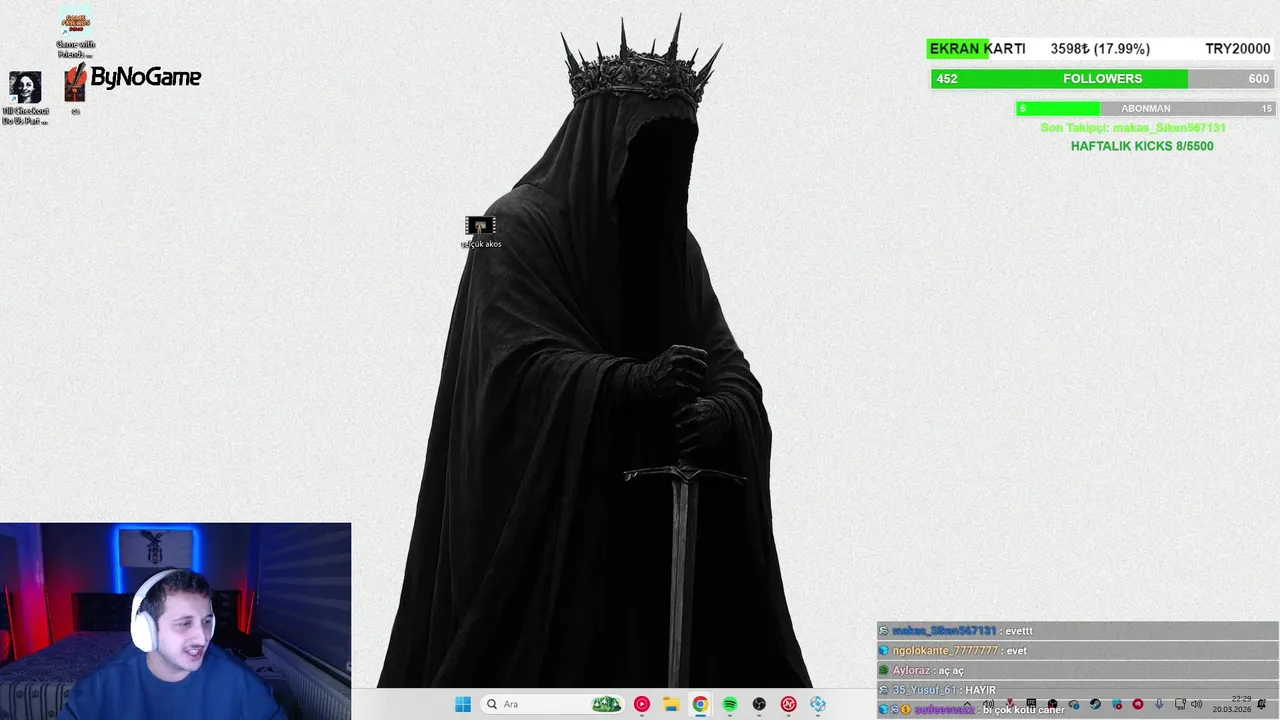Open Spotify from the taskbar

pos(730,704)
